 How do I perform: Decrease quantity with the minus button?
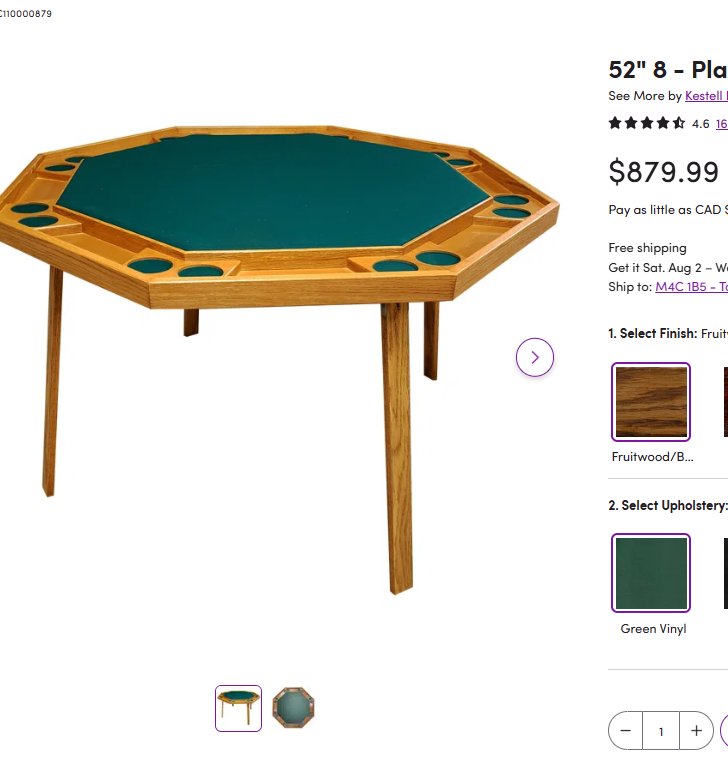625,731
